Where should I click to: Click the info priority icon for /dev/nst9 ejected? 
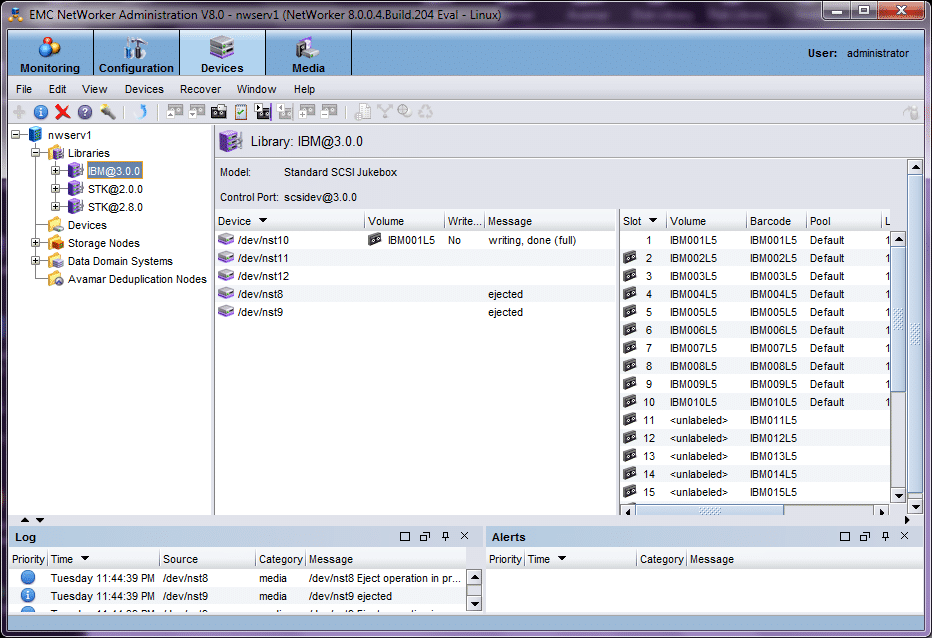[x=28, y=595]
